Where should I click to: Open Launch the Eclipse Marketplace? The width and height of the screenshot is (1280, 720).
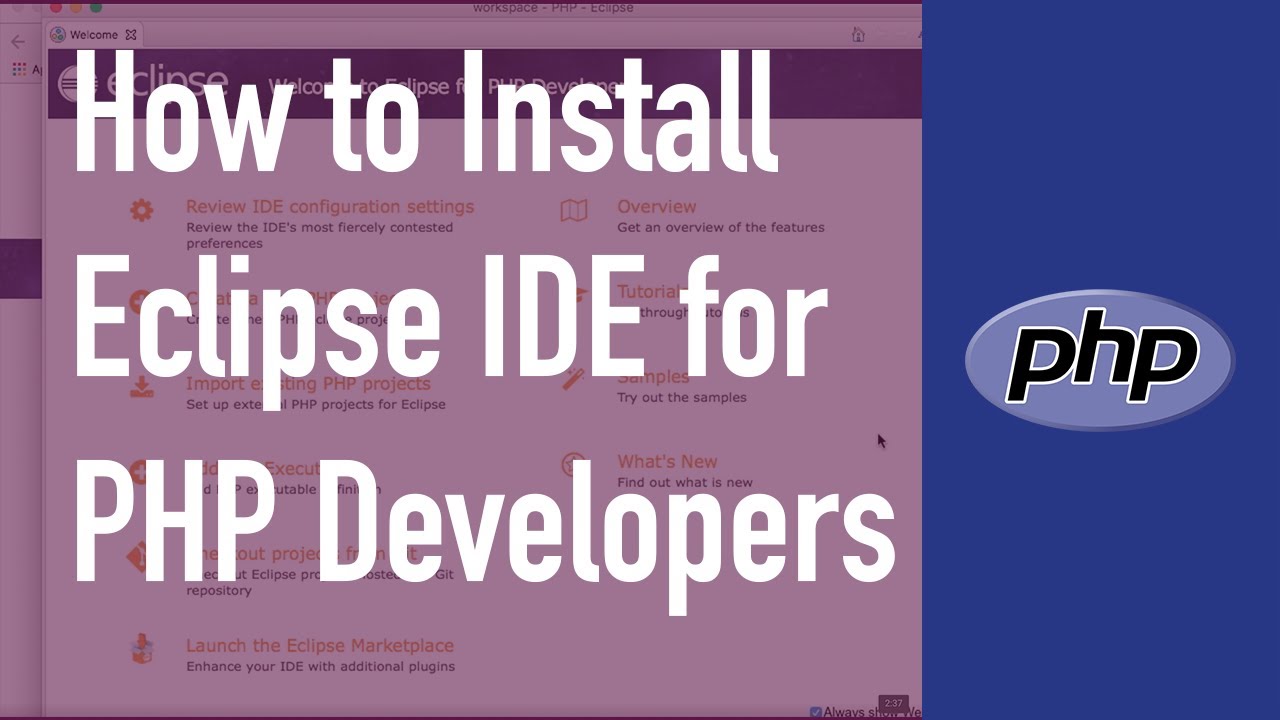click(x=320, y=646)
